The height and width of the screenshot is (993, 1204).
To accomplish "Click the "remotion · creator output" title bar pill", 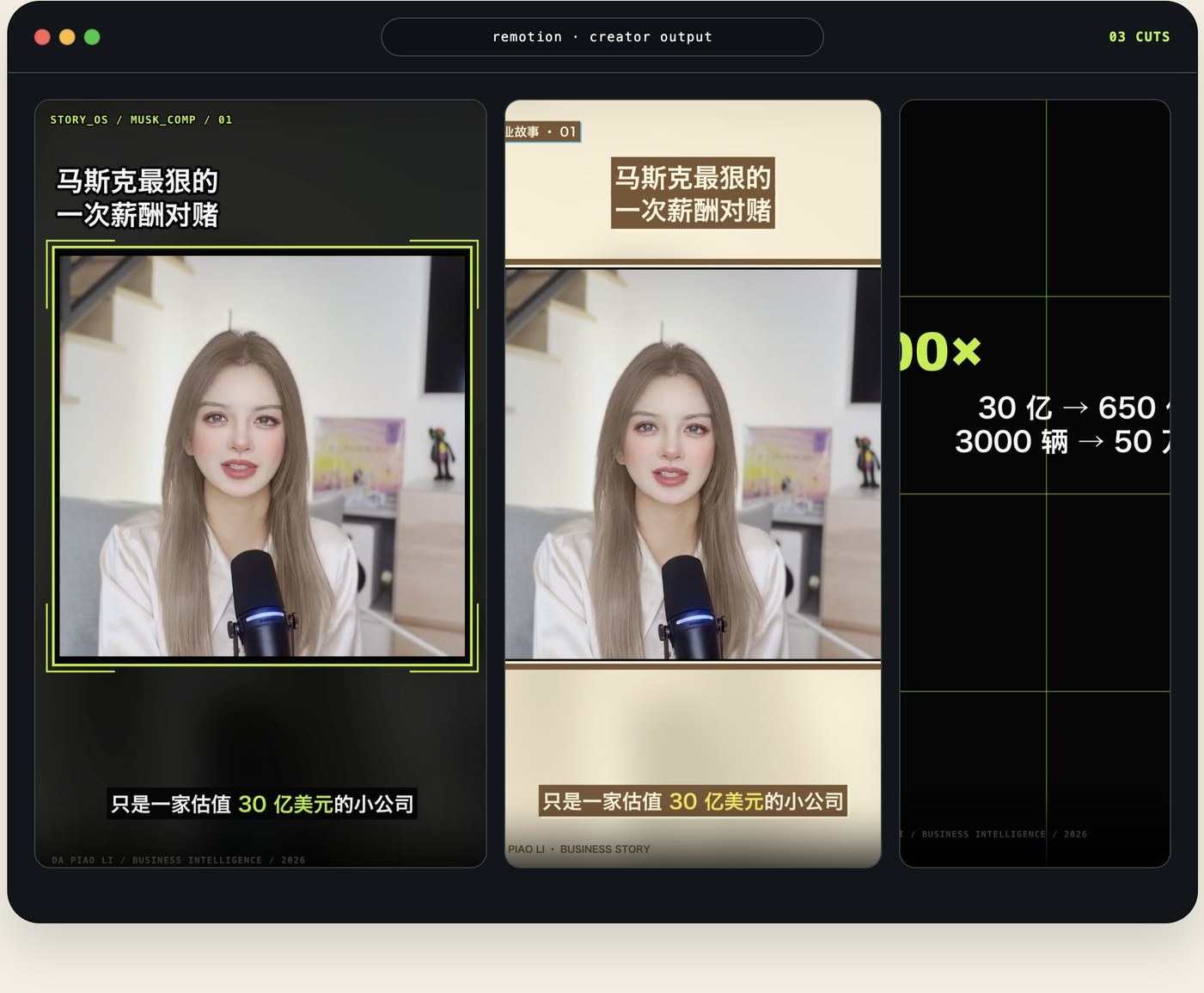I will (602, 37).
